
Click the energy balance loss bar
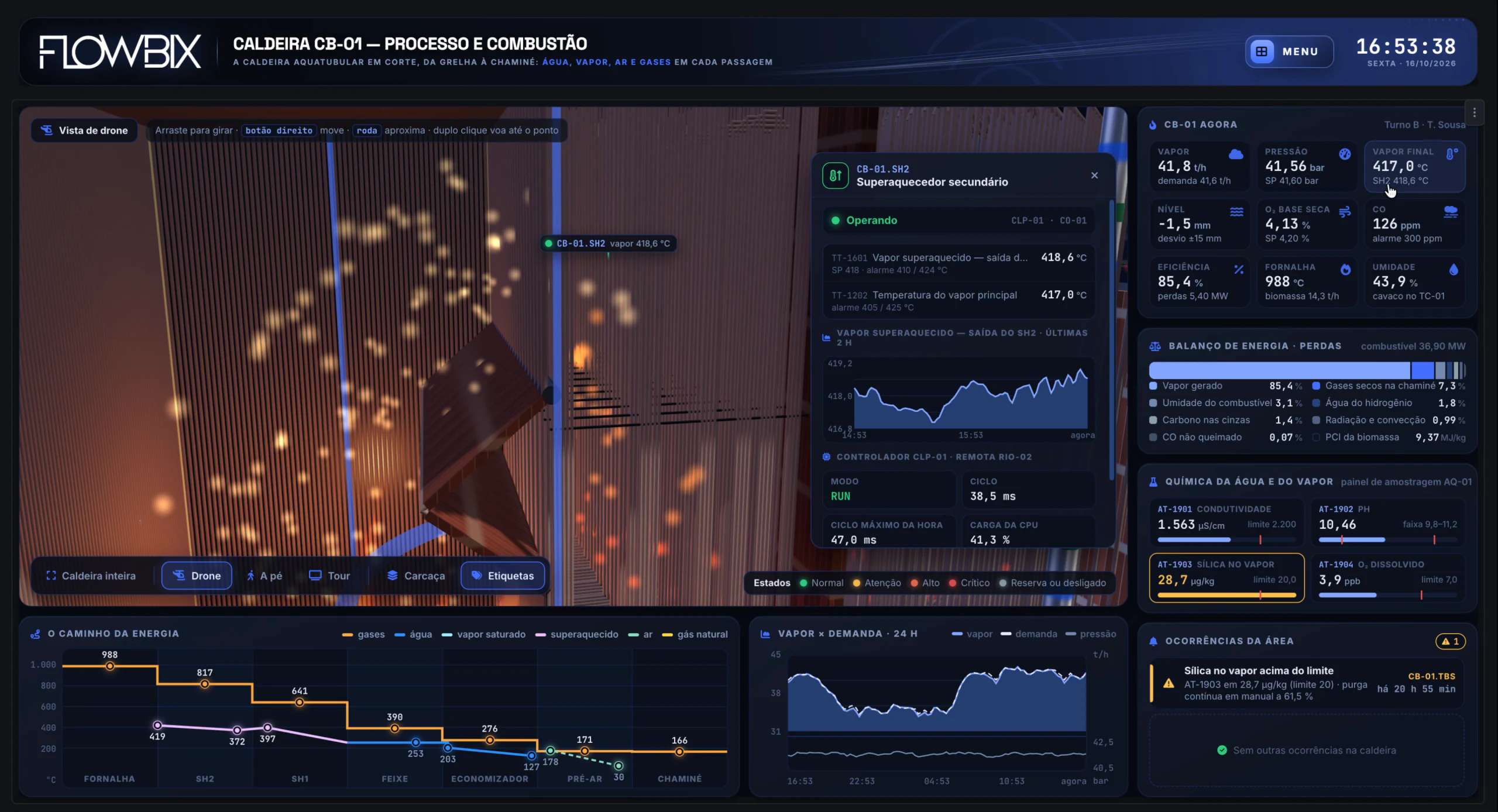[1307, 370]
